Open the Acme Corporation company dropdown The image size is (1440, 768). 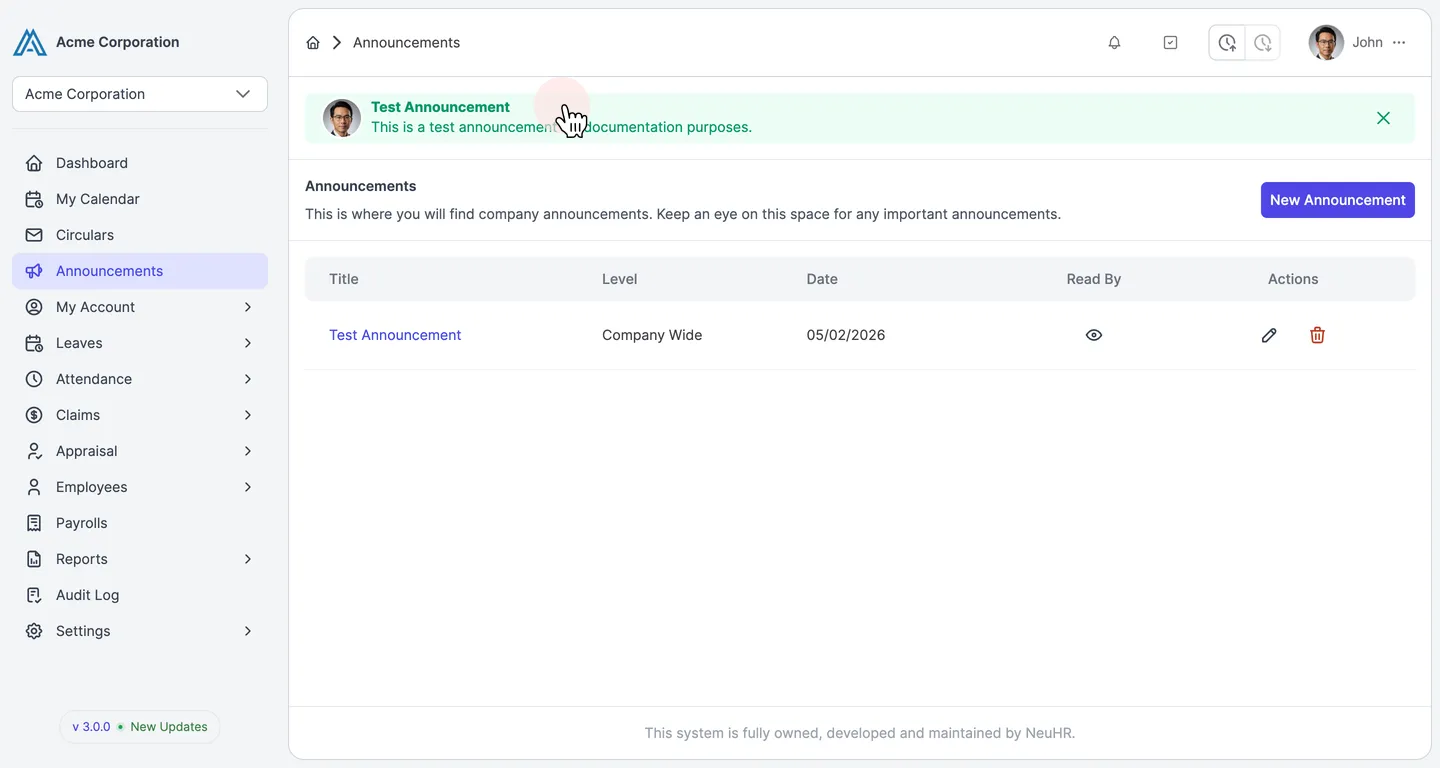(140, 94)
